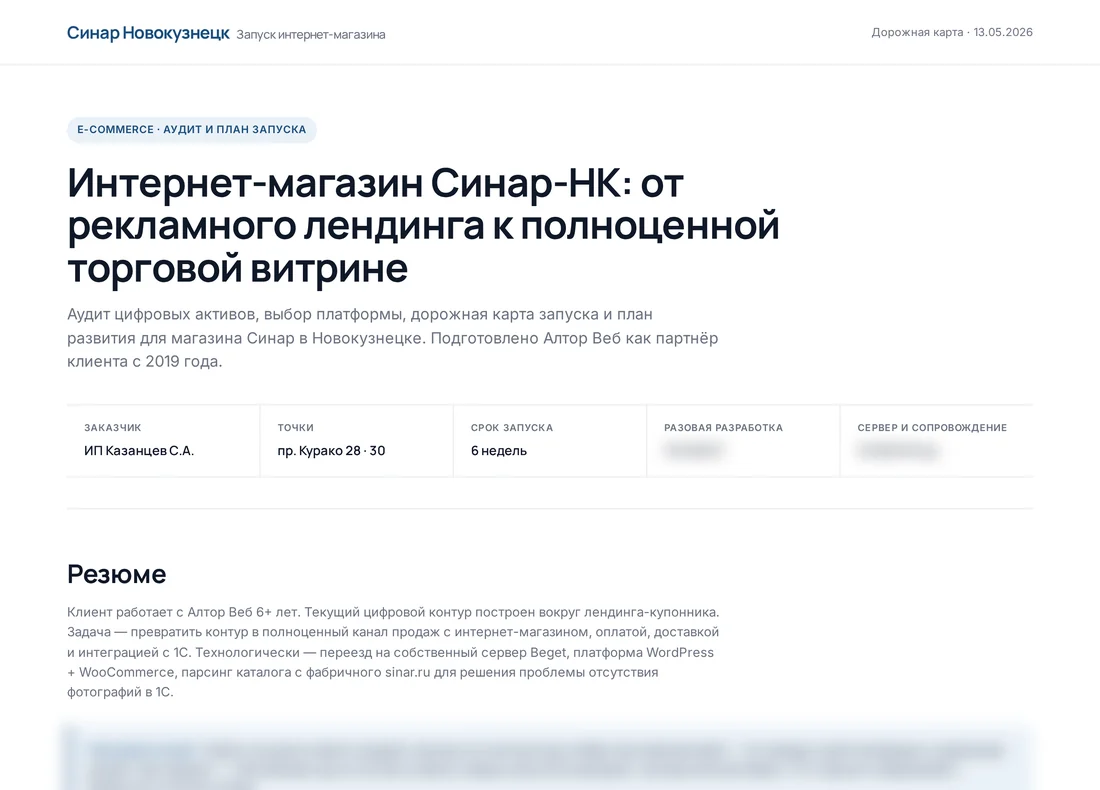This screenshot has width=1100, height=790.
Task: Click the Резюме section heading
Action: pyautogui.click(x=116, y=574)
